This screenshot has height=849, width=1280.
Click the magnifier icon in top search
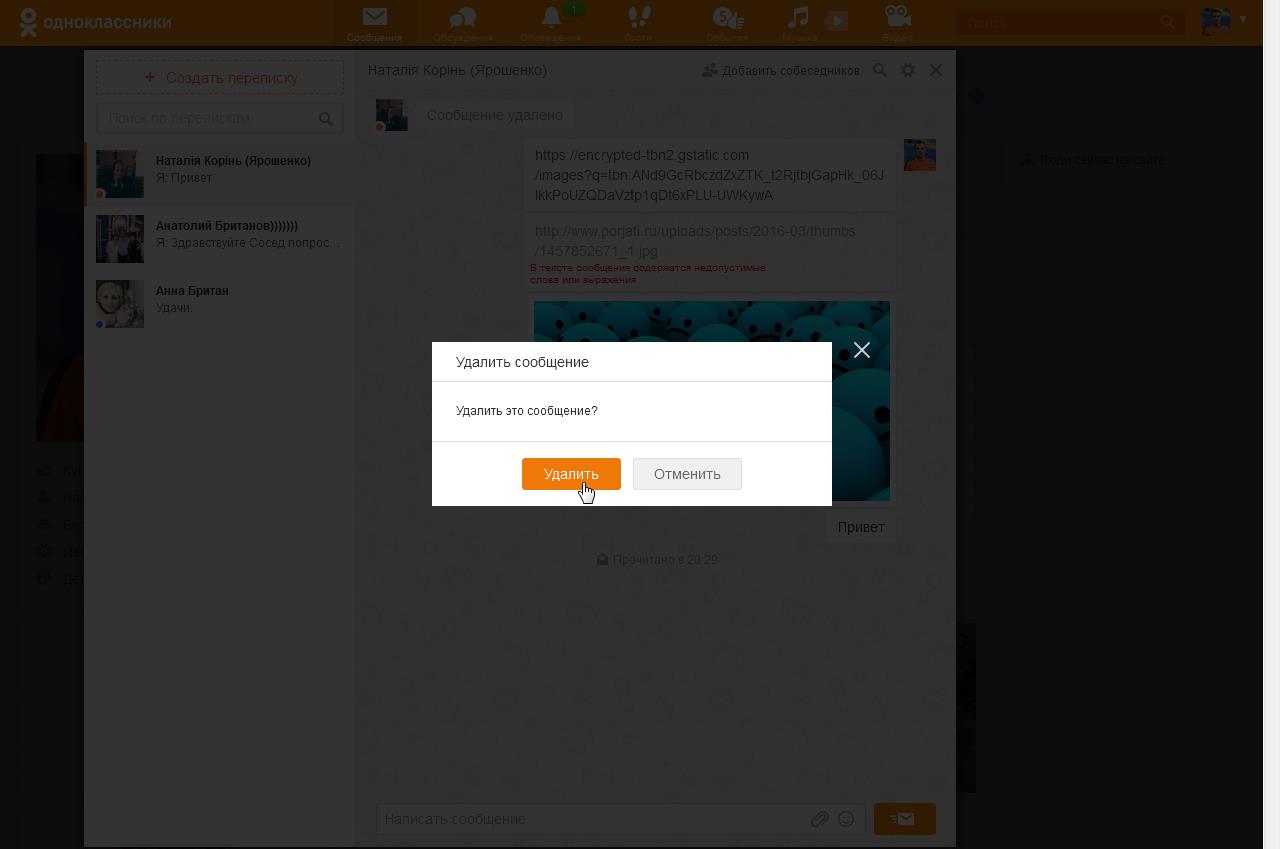click(1168, 22)
